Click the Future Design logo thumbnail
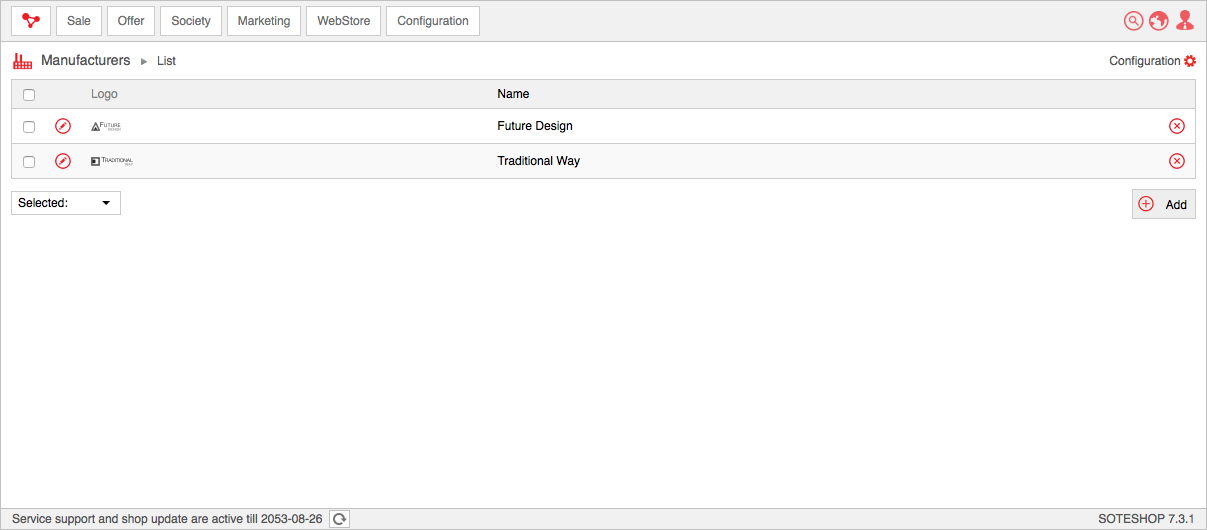Screen dimensions: 1207x530 106,126
